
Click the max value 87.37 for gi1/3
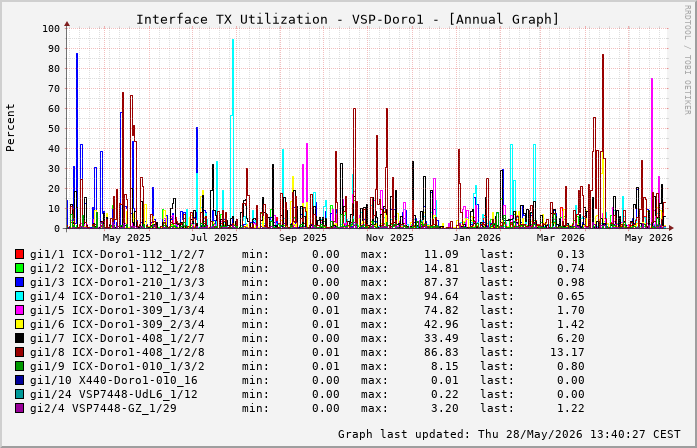[441, 282]
